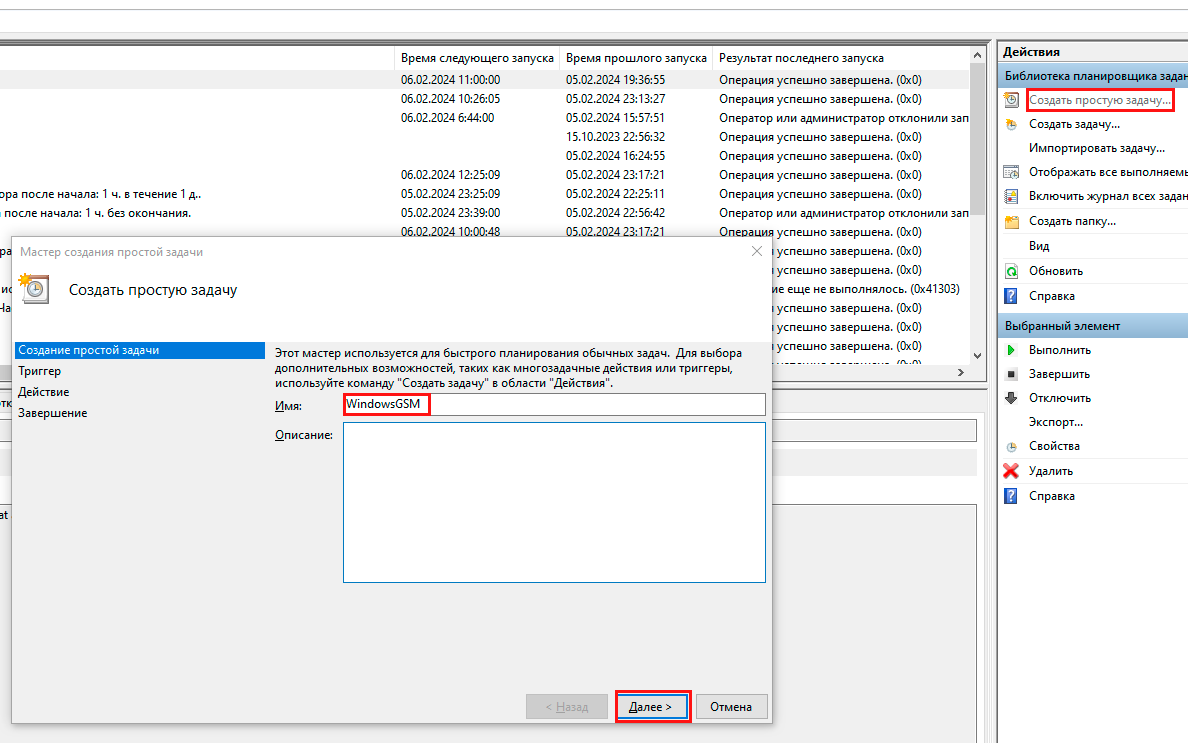Click Включить журнал всех заданий action
Screen dimensions: 1188x743
pyautogui.click(x=1108, y=196)
